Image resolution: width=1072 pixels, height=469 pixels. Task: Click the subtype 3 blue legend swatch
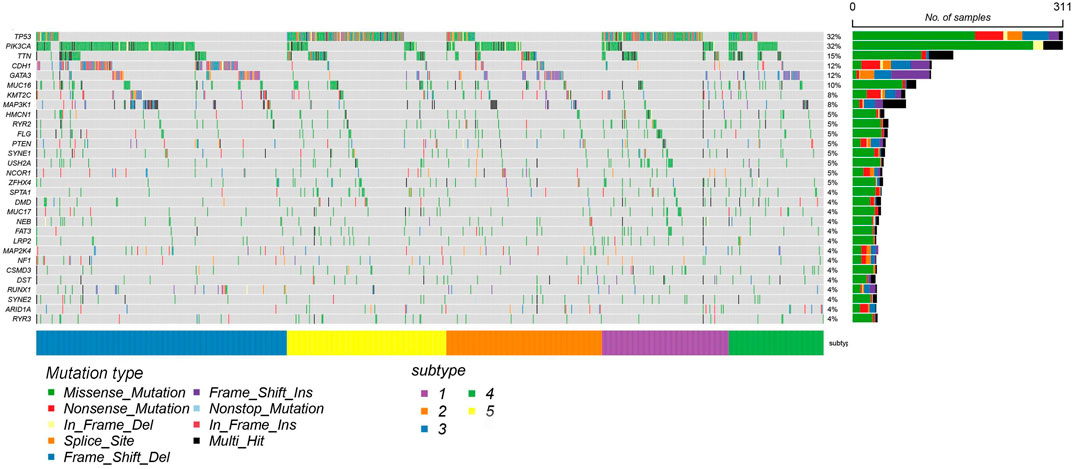click(x=425, y=429)
